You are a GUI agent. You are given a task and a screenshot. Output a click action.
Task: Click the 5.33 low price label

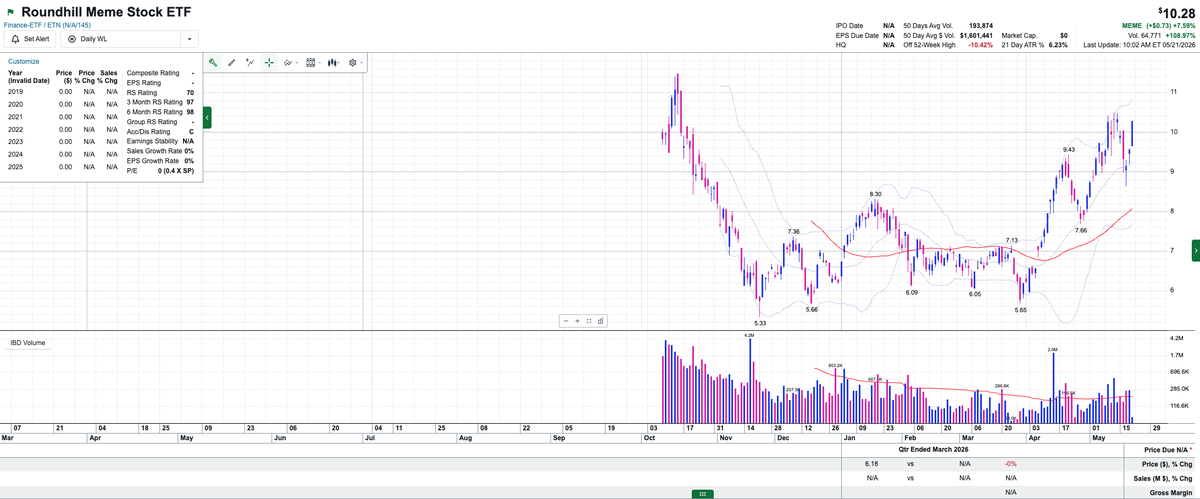760,323
